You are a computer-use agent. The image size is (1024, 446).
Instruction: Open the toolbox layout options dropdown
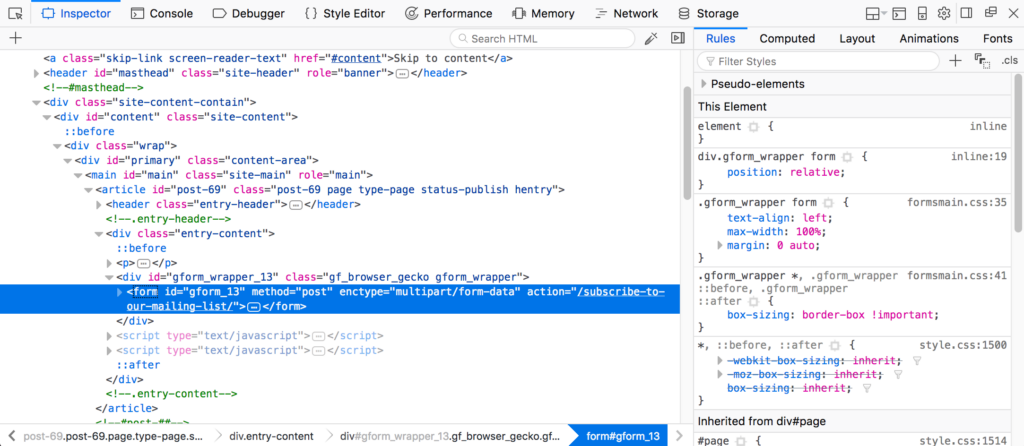coord(875,13)
